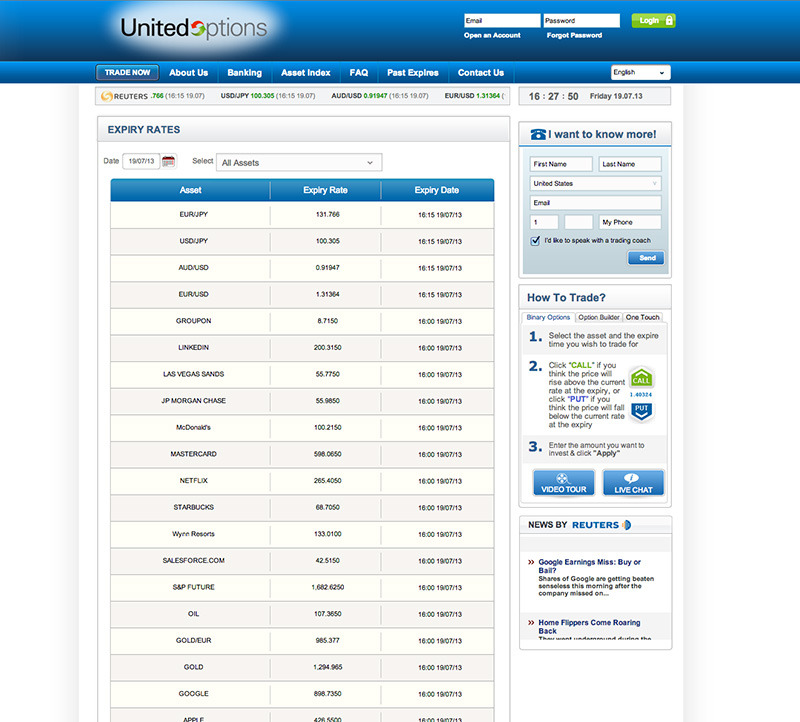Toggle 'I'd like to speak with a trading coach' checkbox
The image size is (800, 722).
(535, 240)
